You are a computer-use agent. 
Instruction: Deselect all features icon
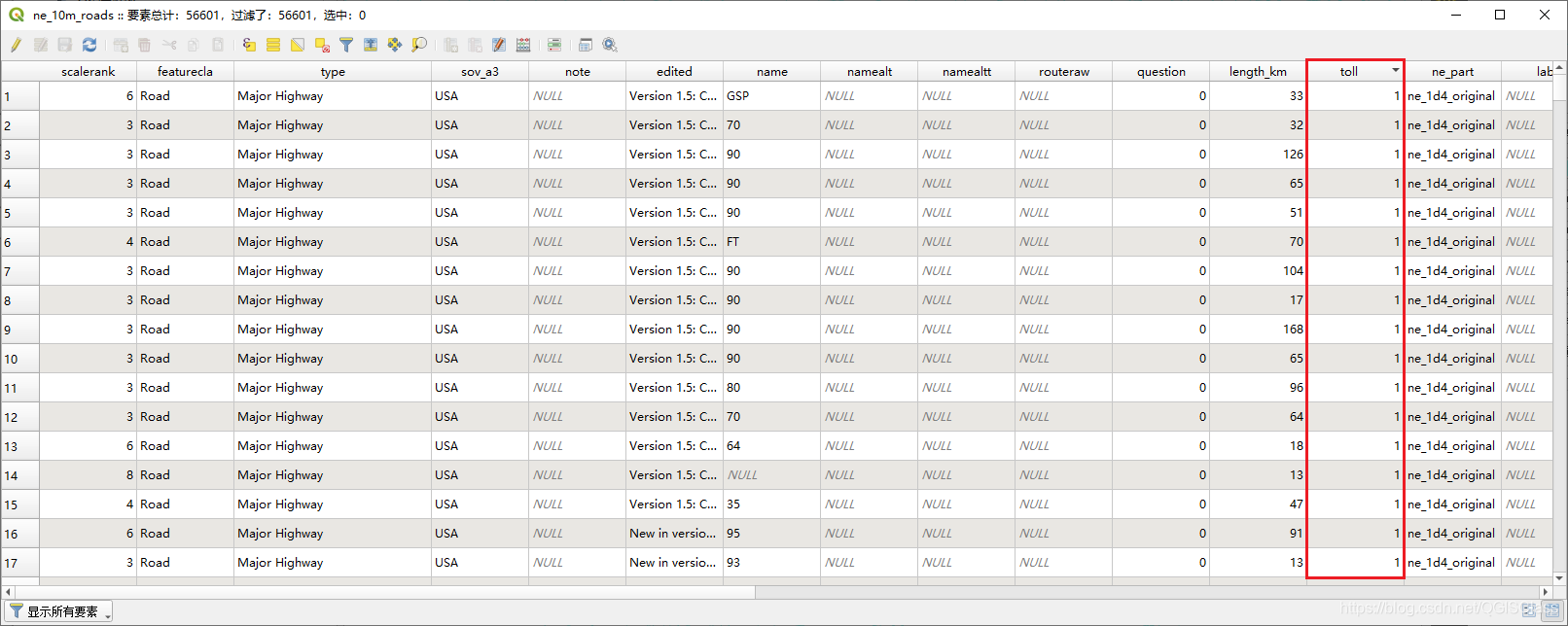pyautogui.click(x=322, y=45)
